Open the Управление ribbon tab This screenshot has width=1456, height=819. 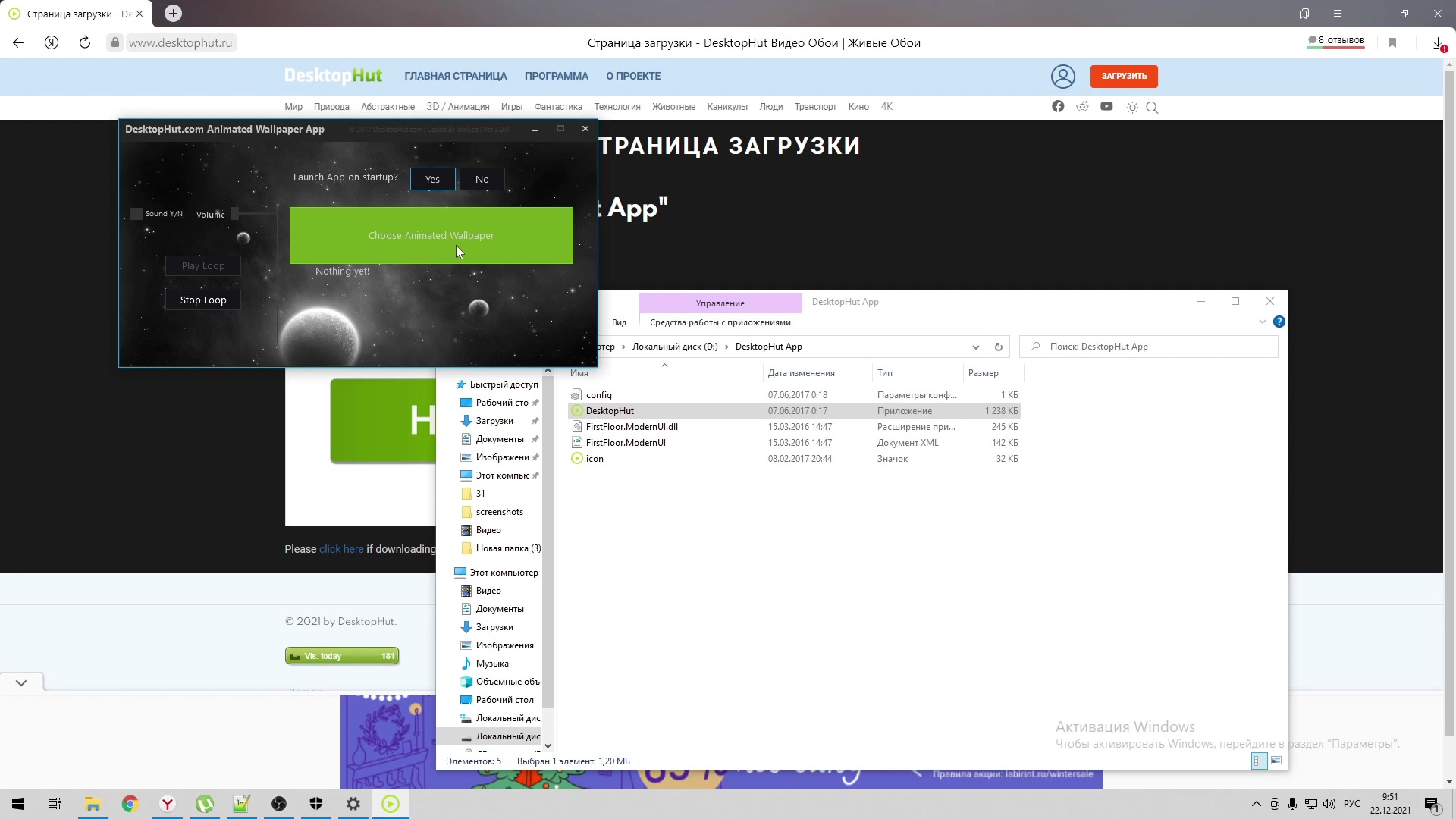click(720, 303)
